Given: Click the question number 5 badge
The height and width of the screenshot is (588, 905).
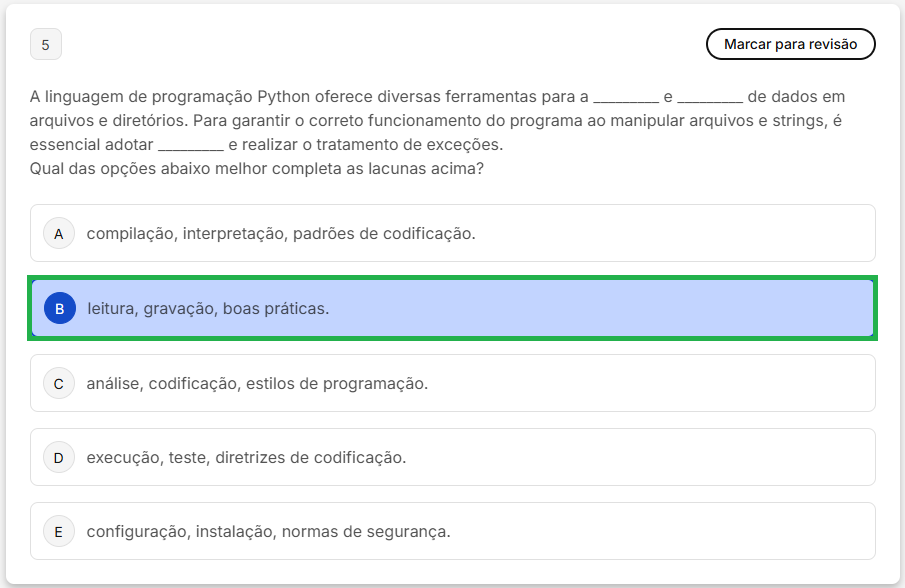Looking at the screenshot, I should [46, 45].
